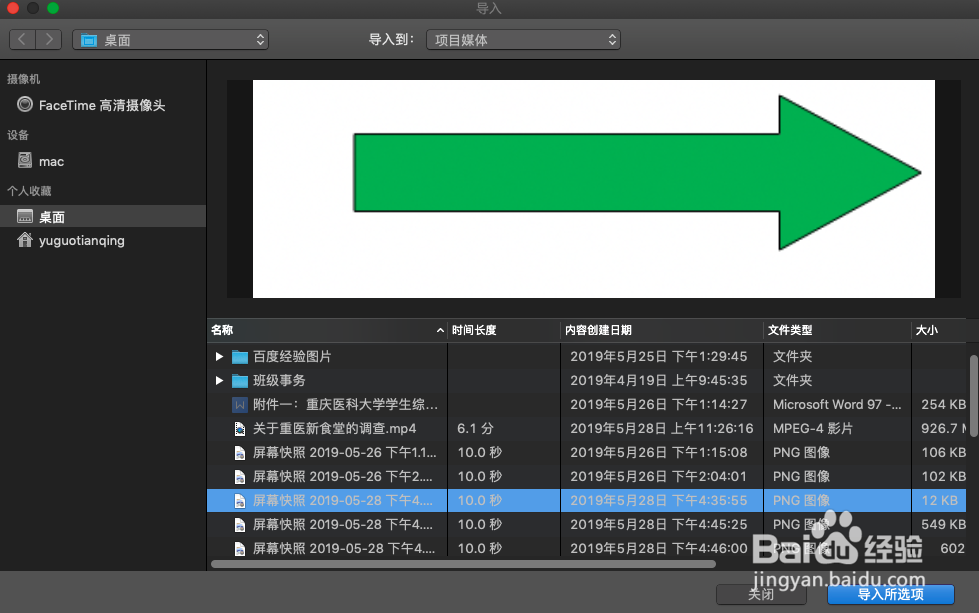
Task: Click the folder icon of 班级事务
Action: click(240, 380)
